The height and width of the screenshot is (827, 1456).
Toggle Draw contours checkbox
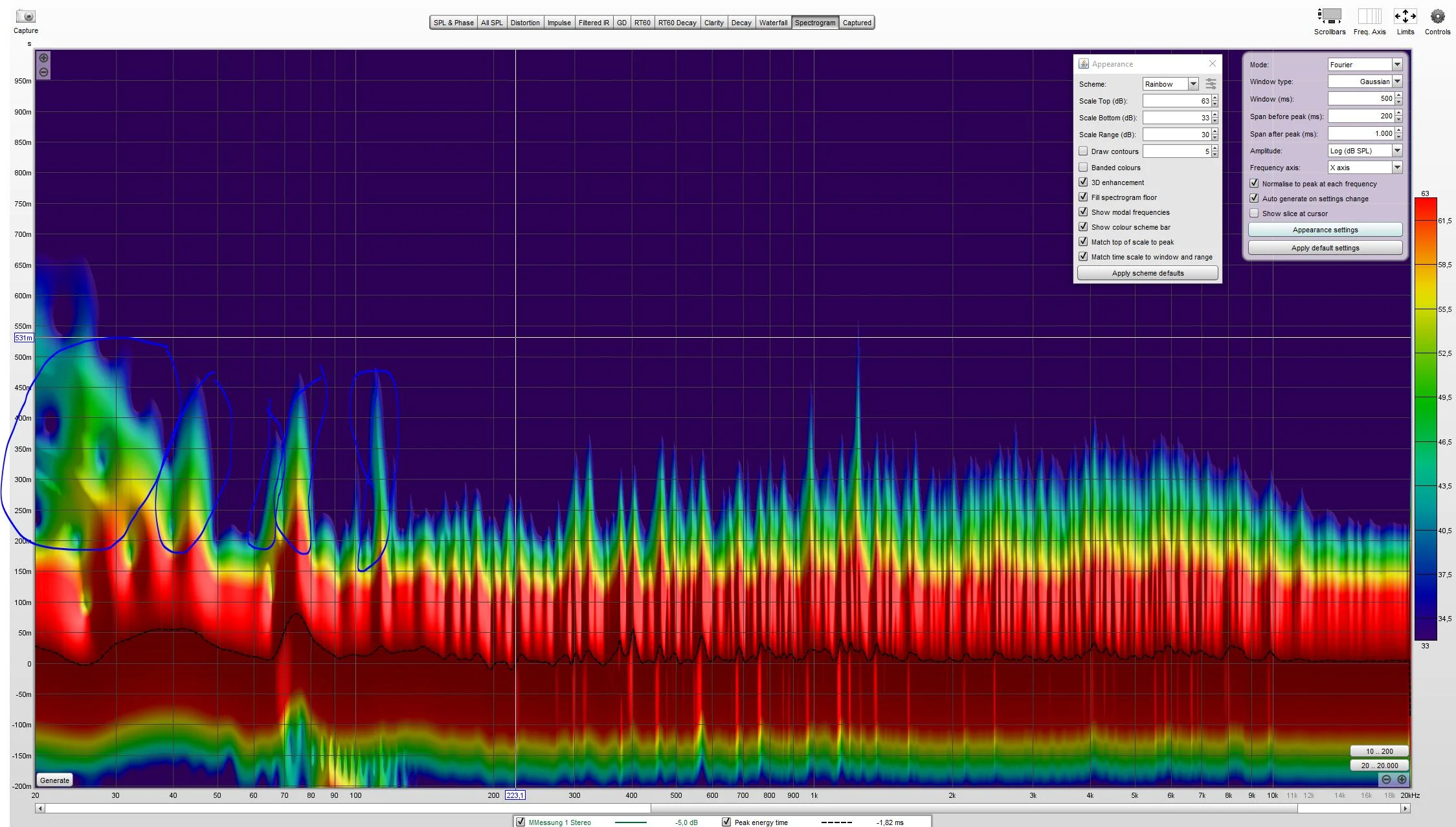coord(1083,151)
